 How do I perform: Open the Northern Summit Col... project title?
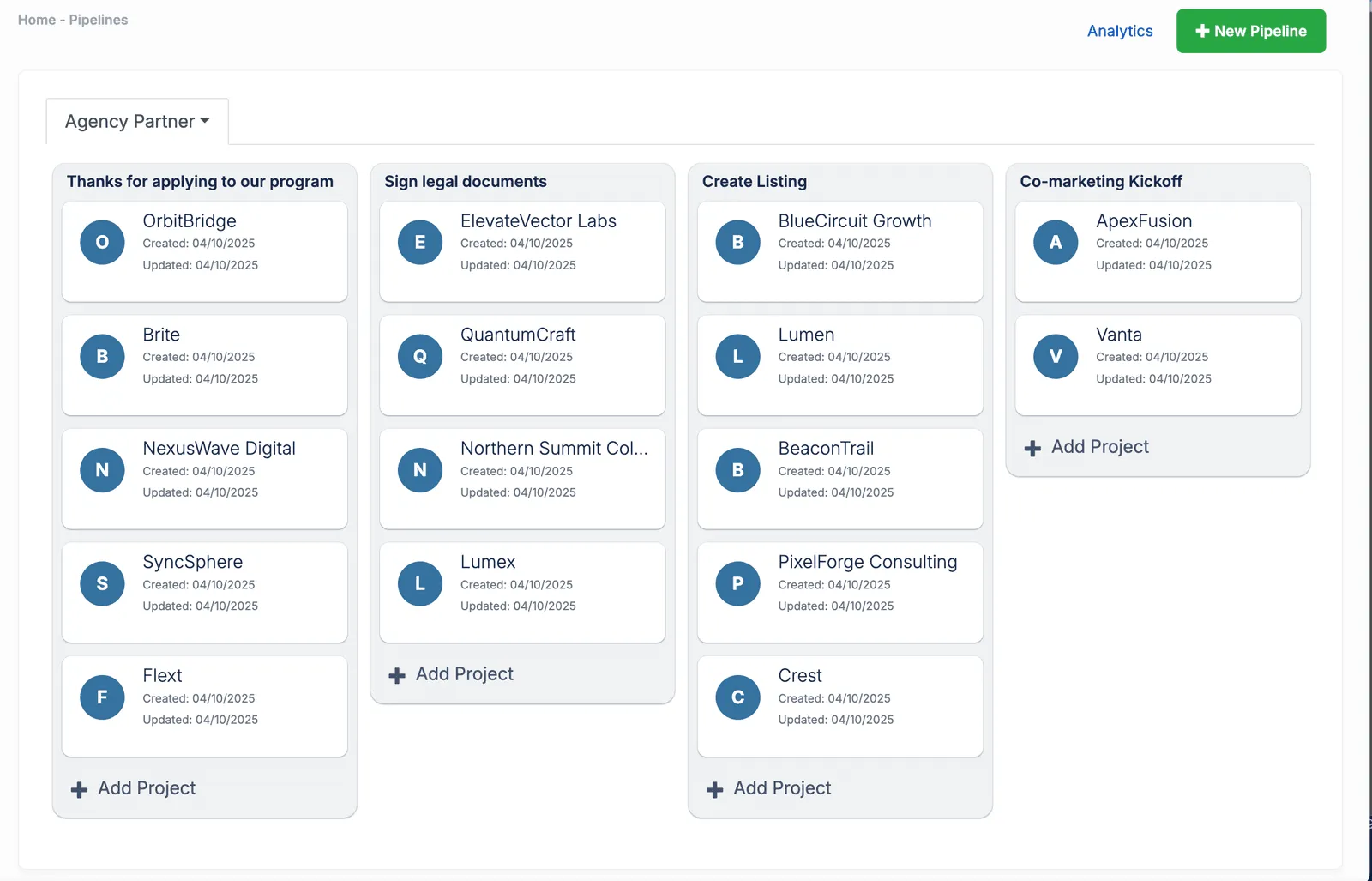(554, 448)
